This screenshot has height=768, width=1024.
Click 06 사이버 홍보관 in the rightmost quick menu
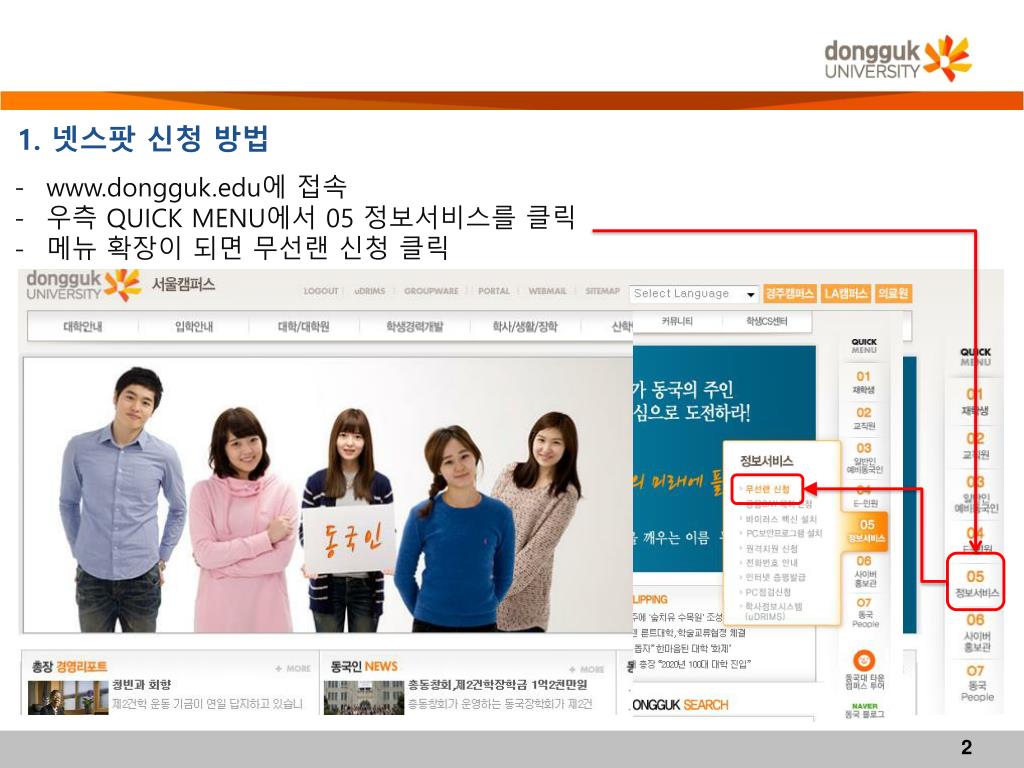coord(976,633)
